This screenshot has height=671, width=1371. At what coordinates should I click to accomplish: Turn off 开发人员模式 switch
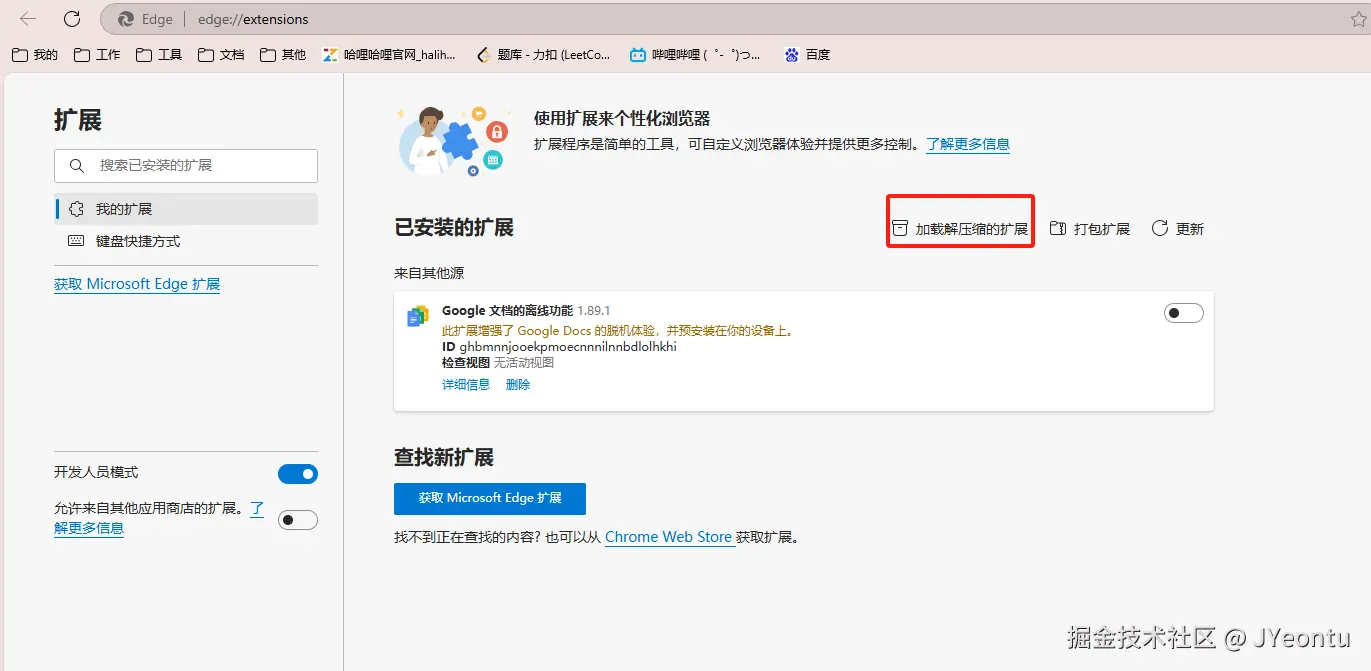click(x=298, y=474)
